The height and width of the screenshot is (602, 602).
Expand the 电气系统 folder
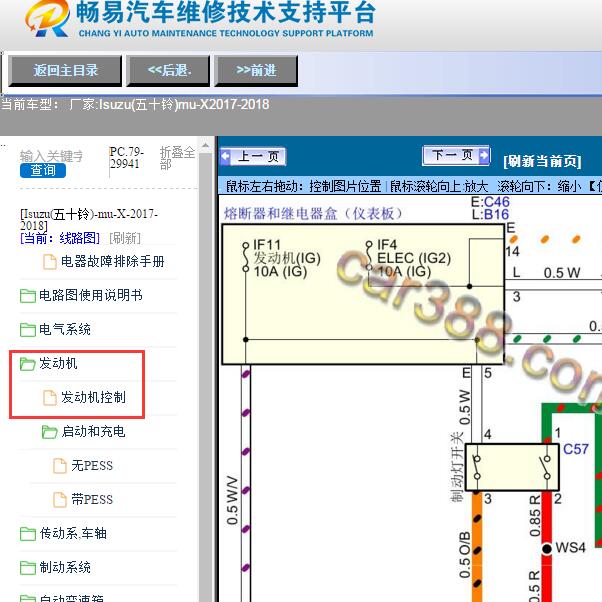65,329
